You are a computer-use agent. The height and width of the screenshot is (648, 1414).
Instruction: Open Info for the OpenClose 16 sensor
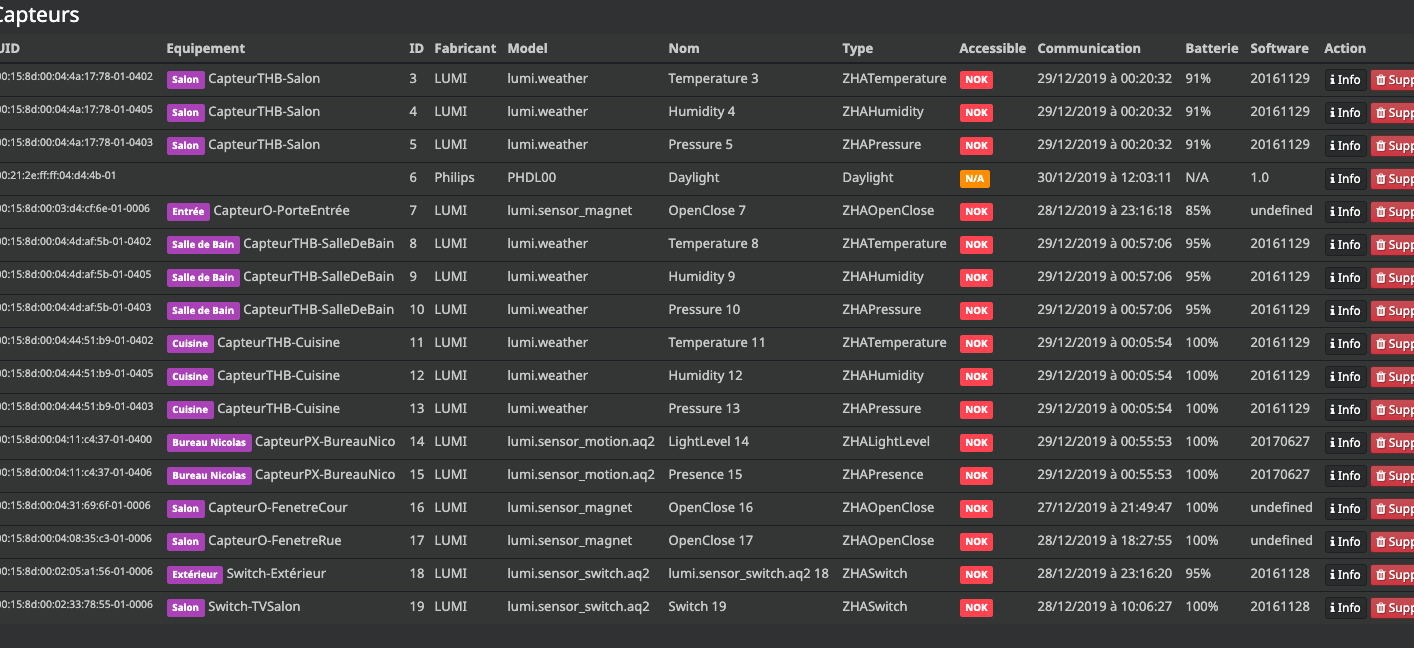[x=1346, y=509]
